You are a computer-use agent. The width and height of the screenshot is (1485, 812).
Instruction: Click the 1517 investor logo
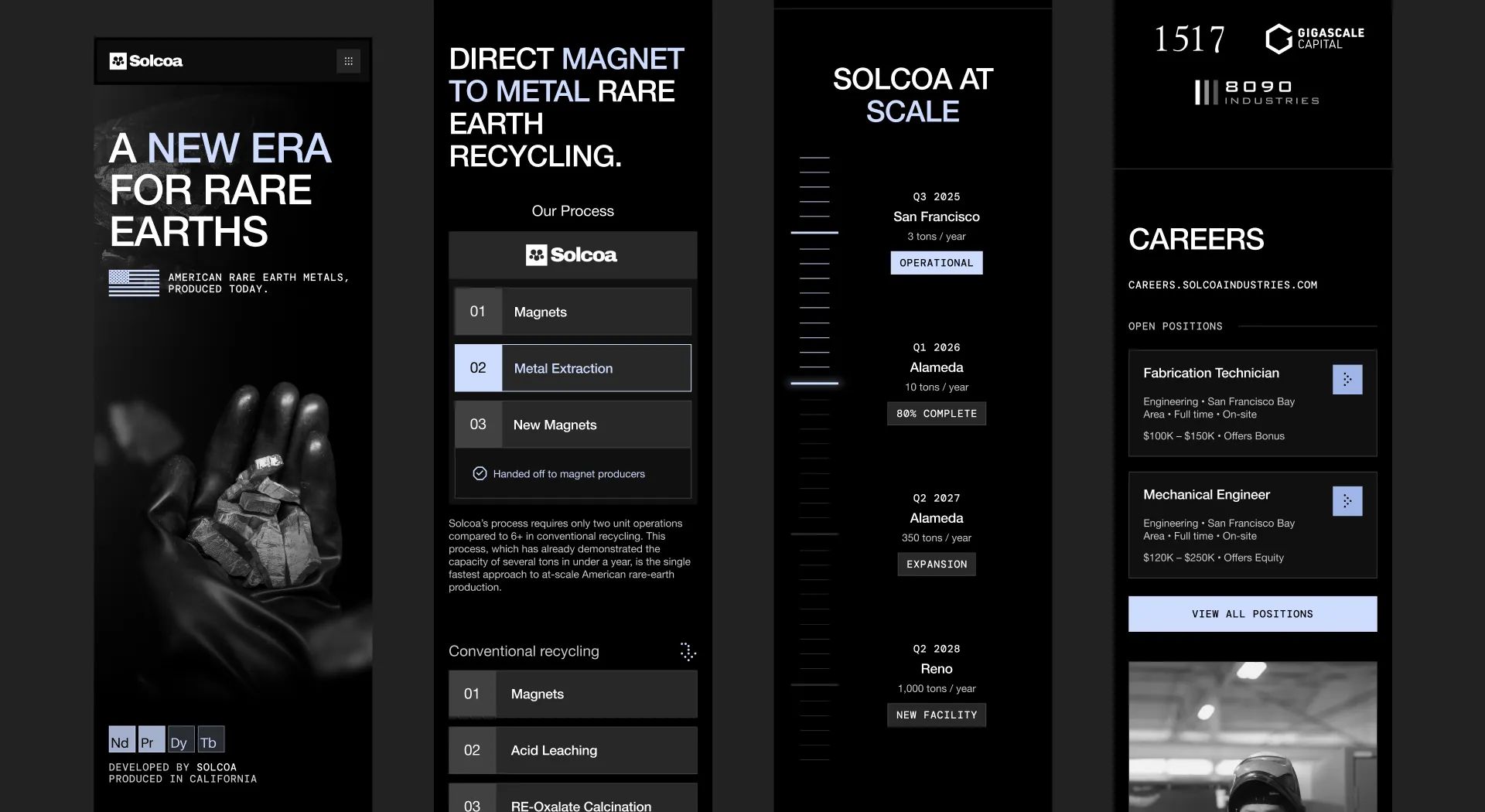1190,39
